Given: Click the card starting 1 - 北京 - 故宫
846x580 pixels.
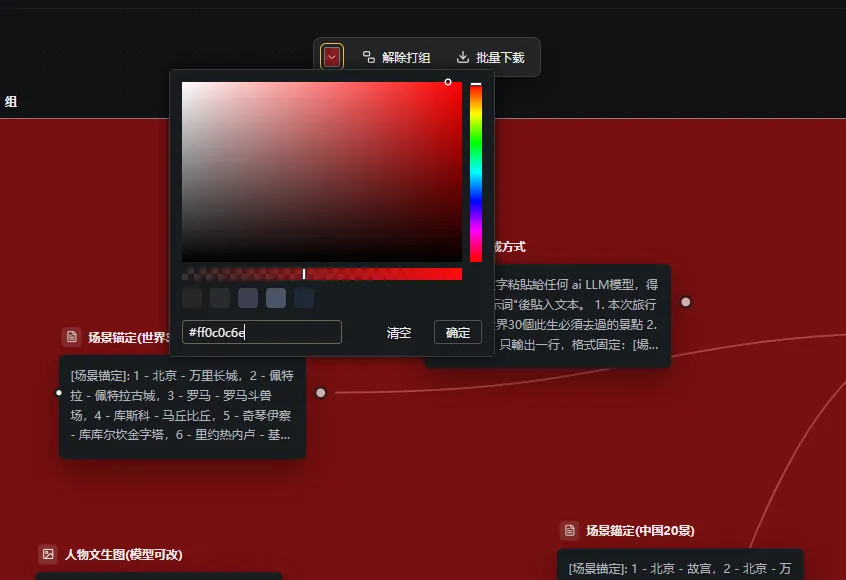Looking at the screenshot, I should [x=680, y=565].
